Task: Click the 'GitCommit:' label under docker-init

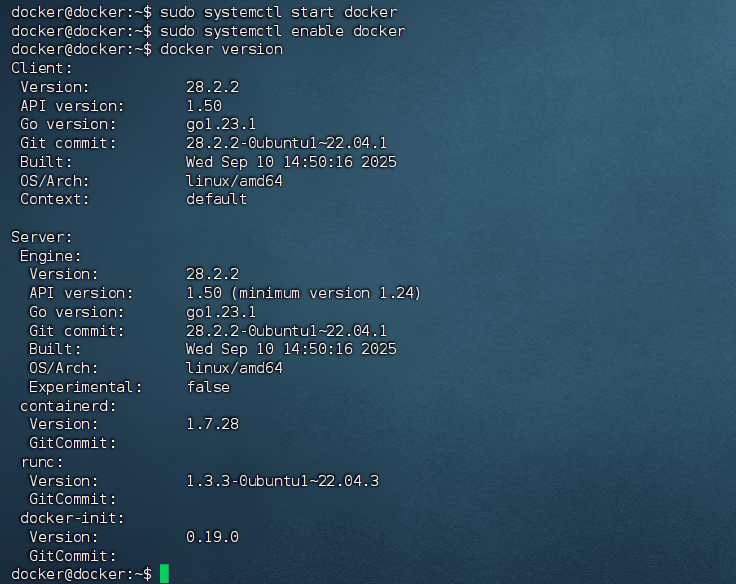Action: (72, 556)
